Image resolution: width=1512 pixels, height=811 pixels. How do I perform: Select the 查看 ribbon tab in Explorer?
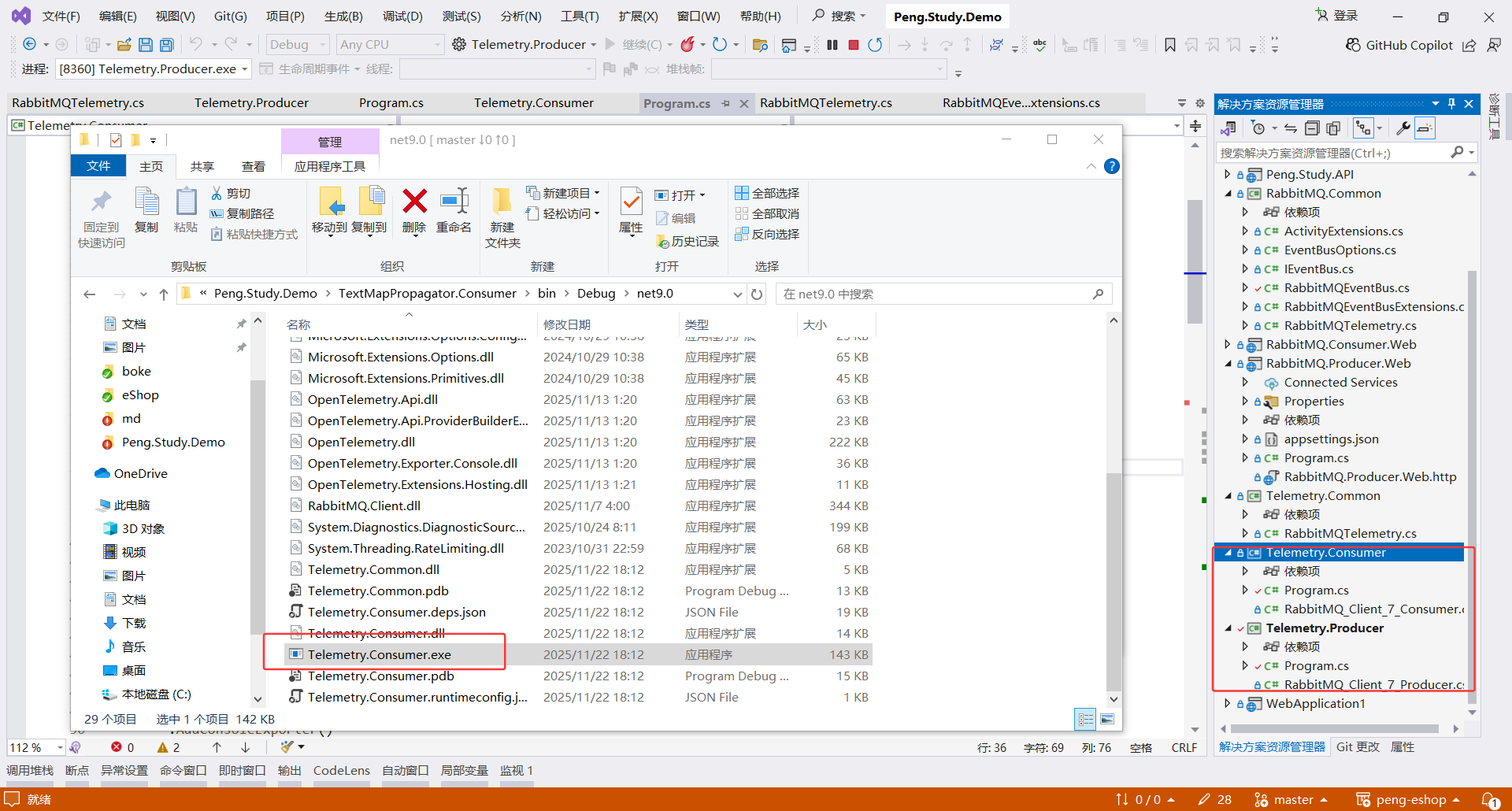[254, 167]
